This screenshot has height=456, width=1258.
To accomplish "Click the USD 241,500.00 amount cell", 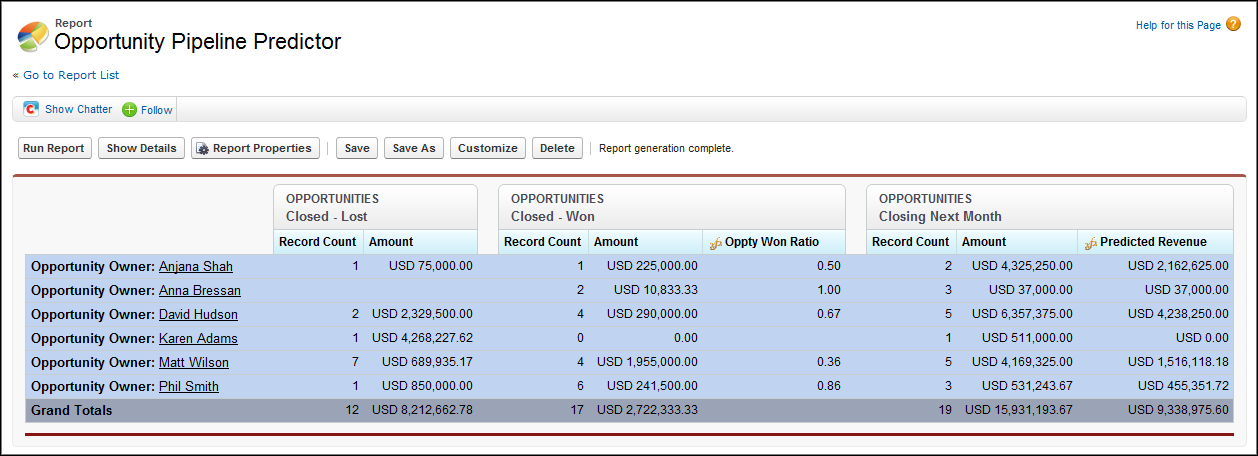I will (652, 386).
